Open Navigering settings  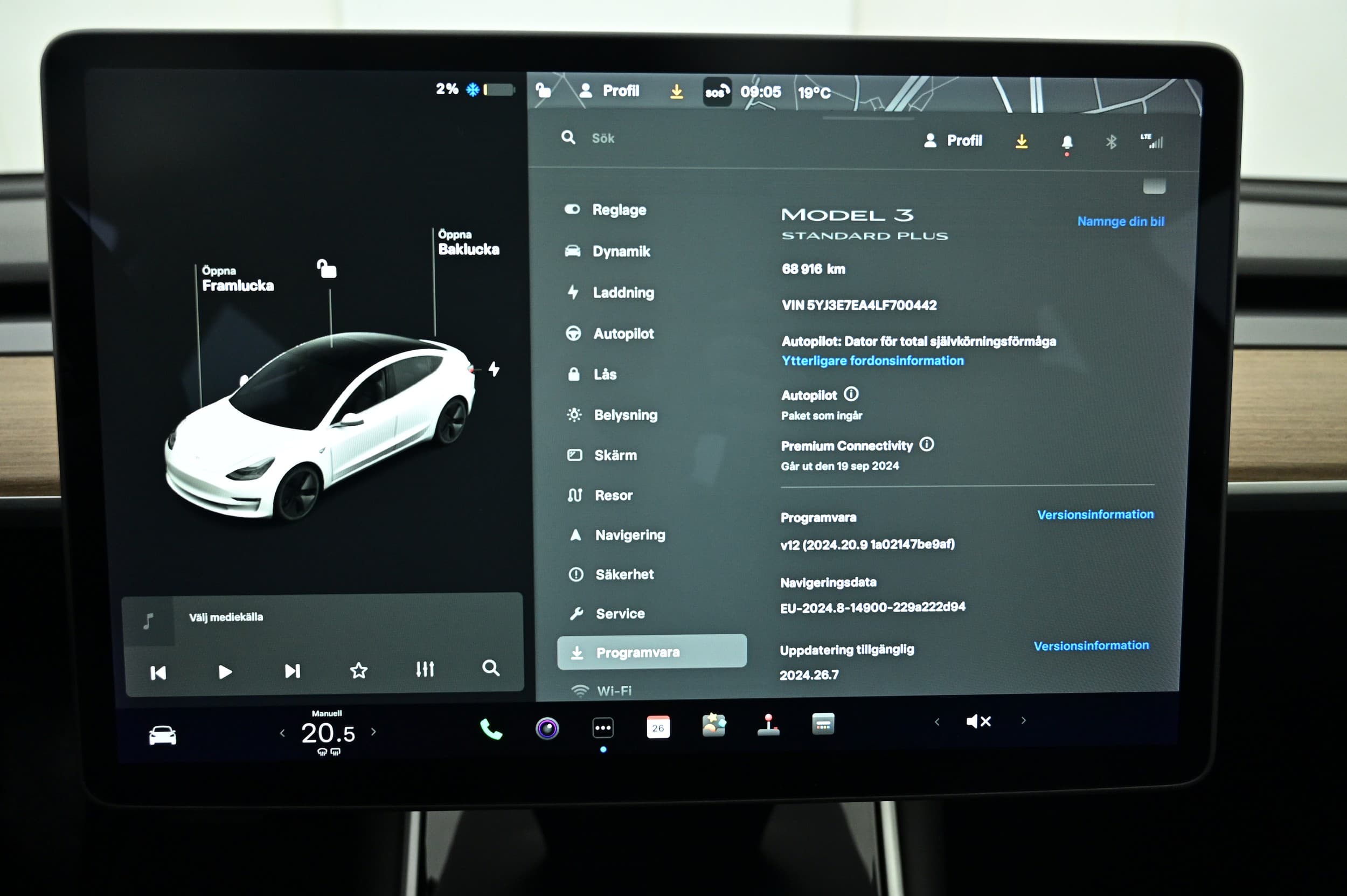point(618,535)
